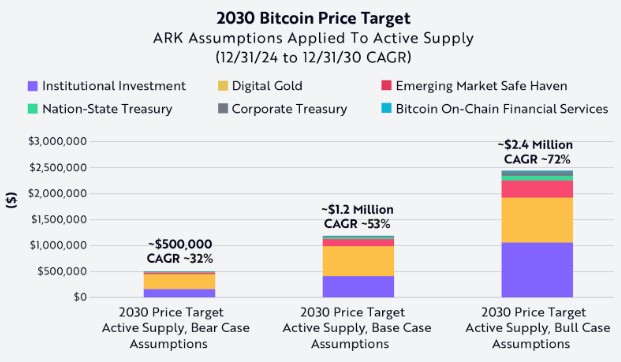Click the red Emerging Market Safe Haven swatch
This screenshot has width=621, height=362.
[386, 86]
